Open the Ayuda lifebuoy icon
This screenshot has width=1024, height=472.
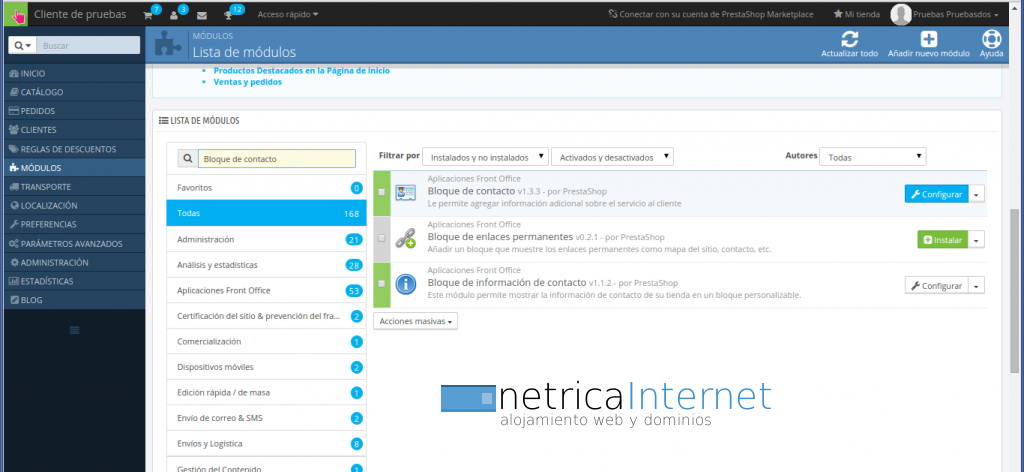click(x=991, y=39)
